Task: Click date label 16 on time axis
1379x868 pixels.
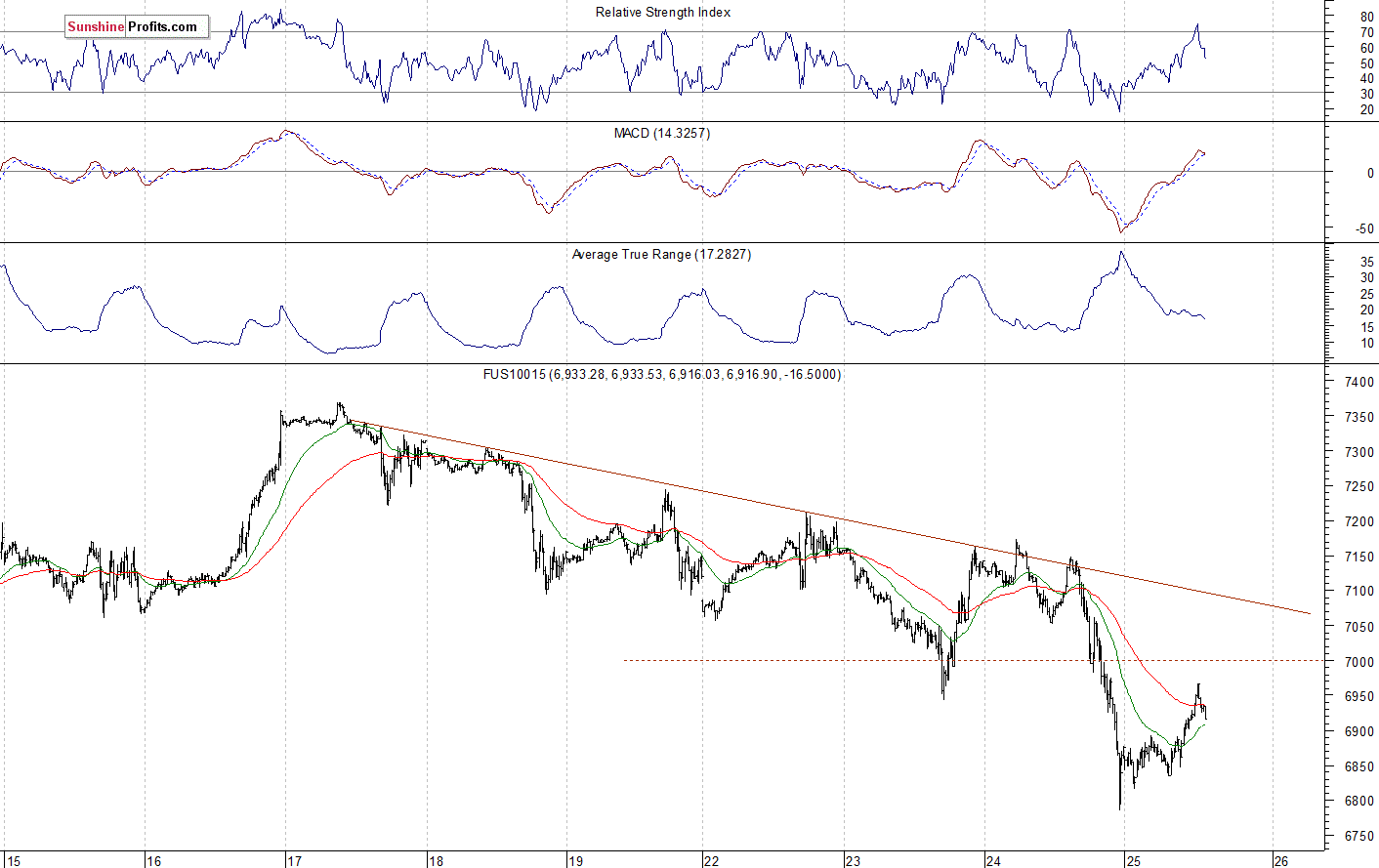Action: [153, 861]
